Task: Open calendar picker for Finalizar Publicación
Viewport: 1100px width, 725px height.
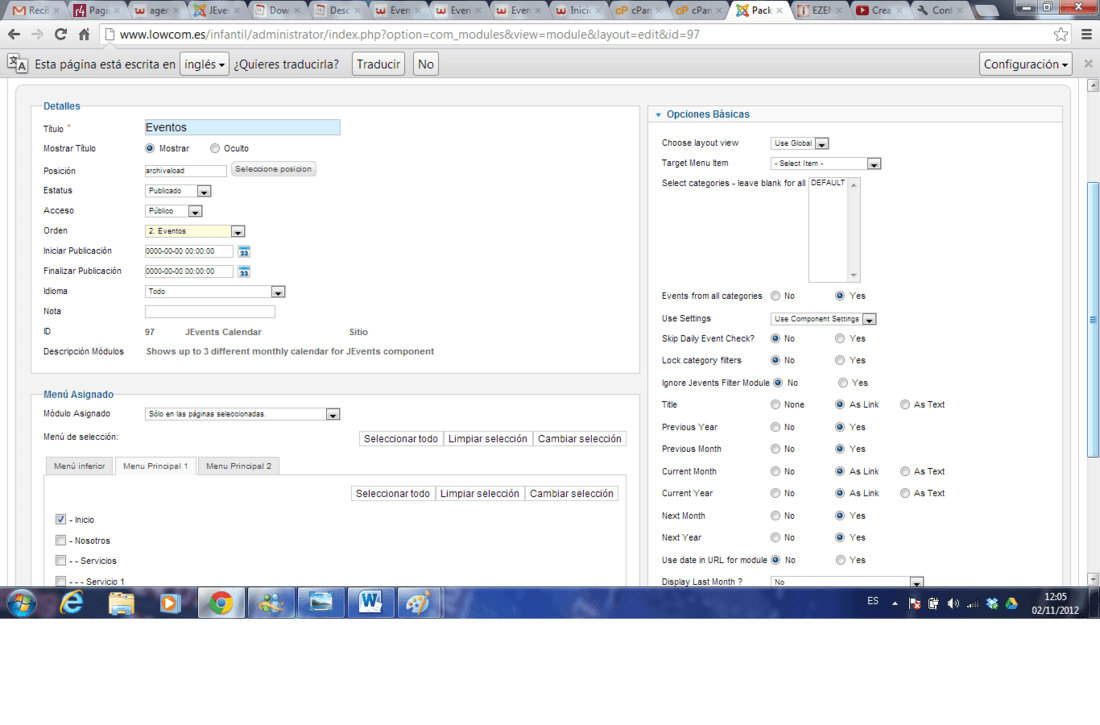Action: coord(244,272)
